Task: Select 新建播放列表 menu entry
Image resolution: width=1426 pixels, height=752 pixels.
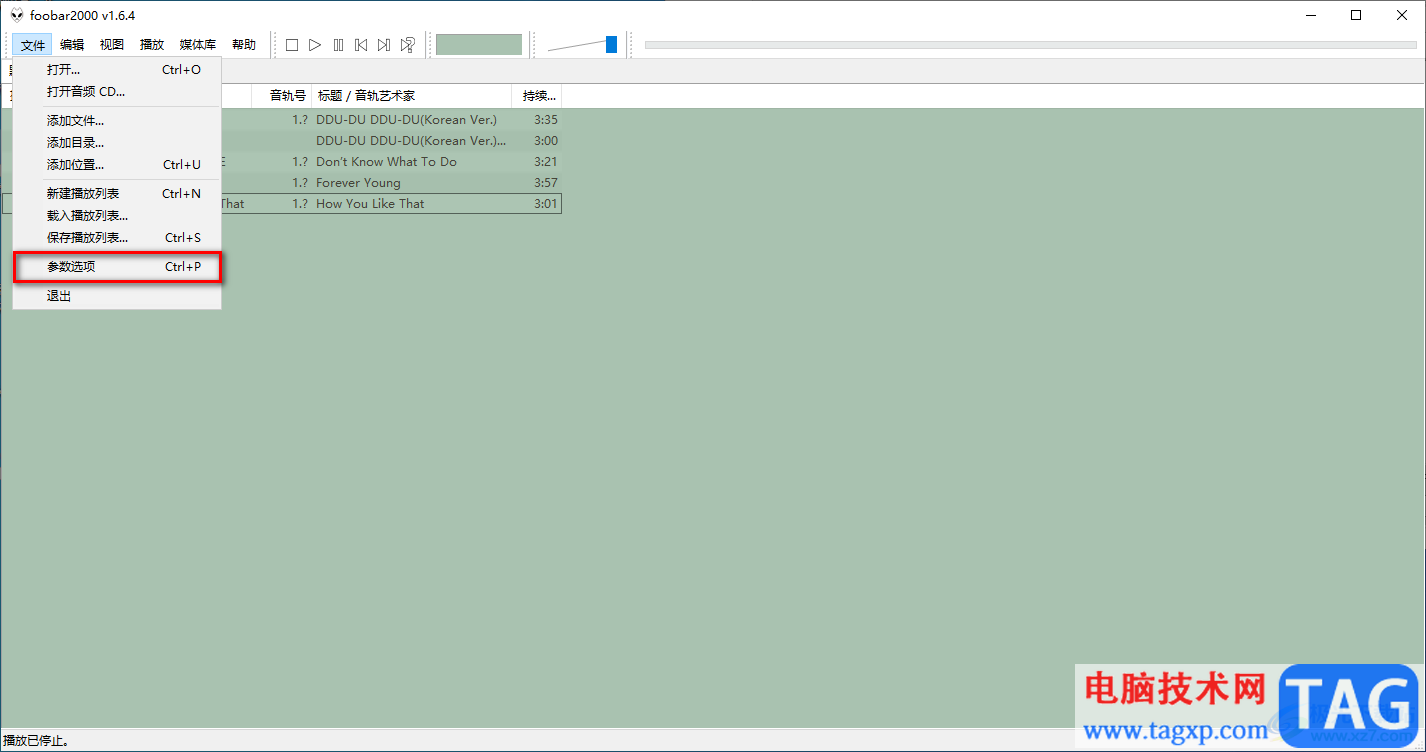Action: pyautogui.click(x=117, y=194)
